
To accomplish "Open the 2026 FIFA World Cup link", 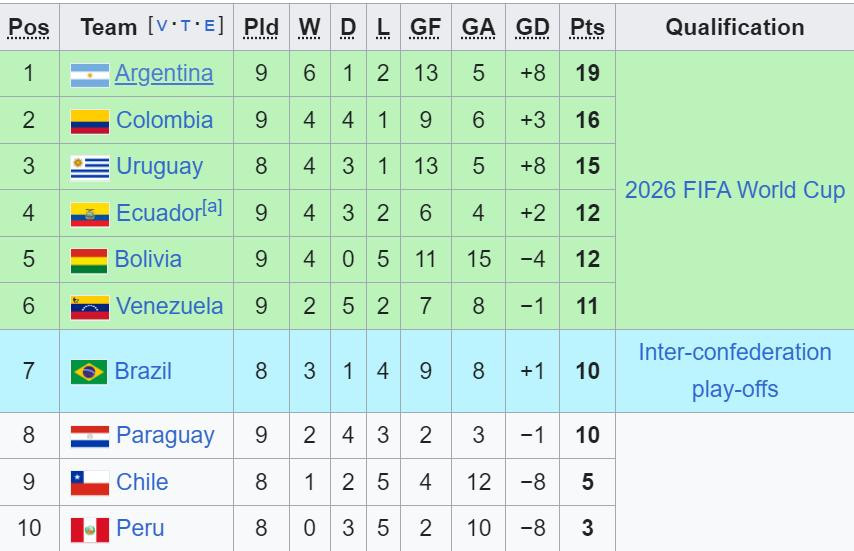I will pos(735,190).
